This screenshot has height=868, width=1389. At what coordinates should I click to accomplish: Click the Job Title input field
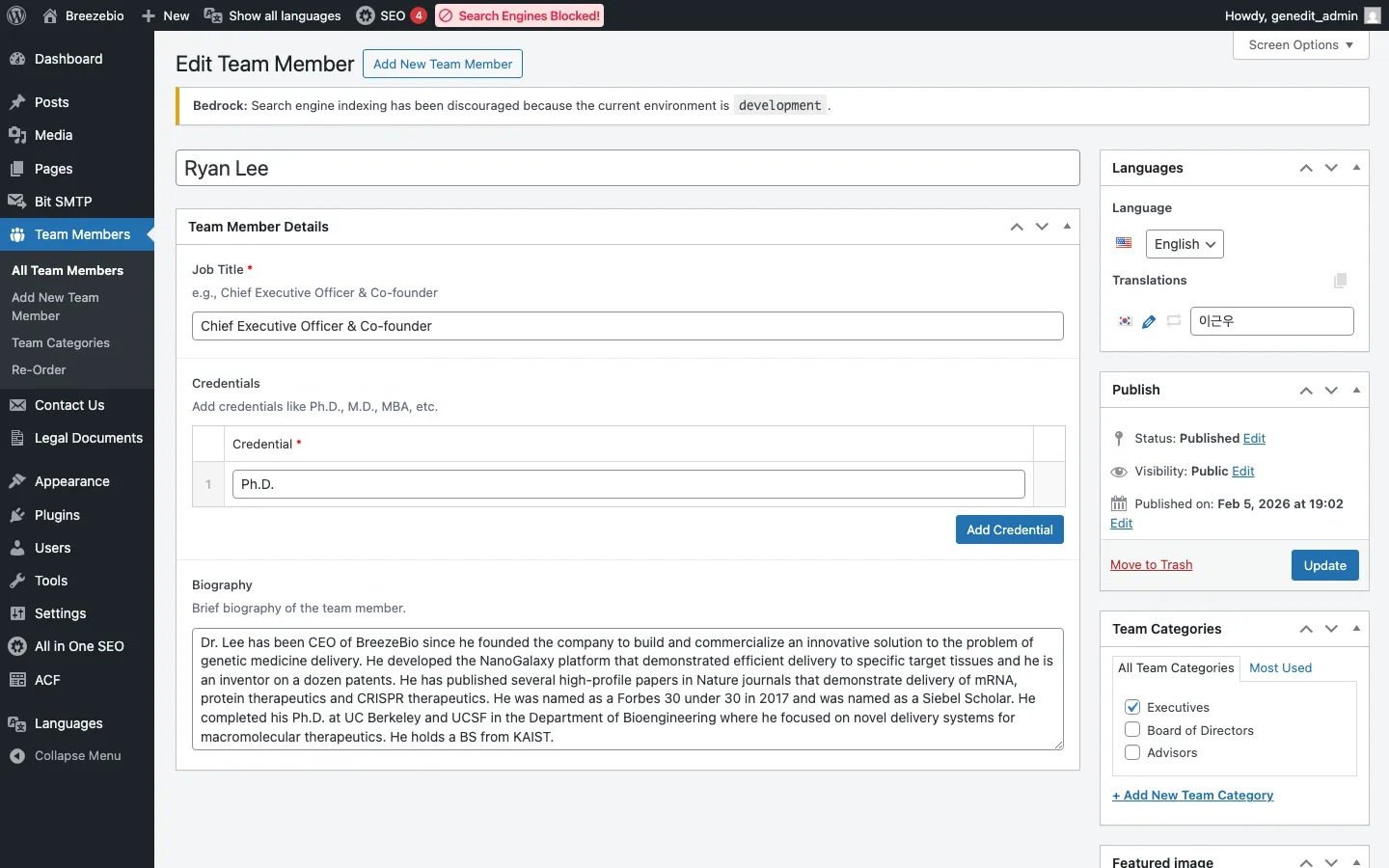[x=627, y=326]
